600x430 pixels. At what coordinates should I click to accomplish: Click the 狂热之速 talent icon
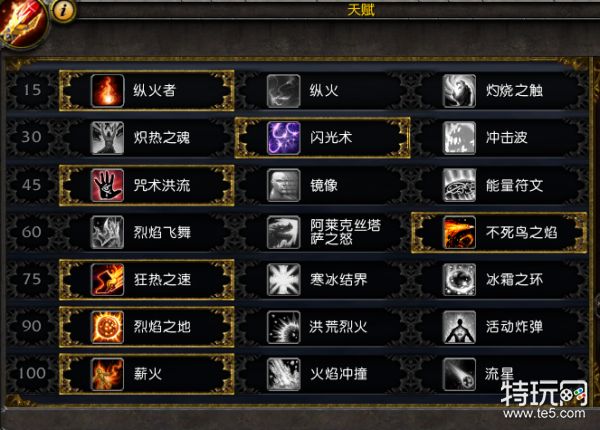(x=108, y=280)
